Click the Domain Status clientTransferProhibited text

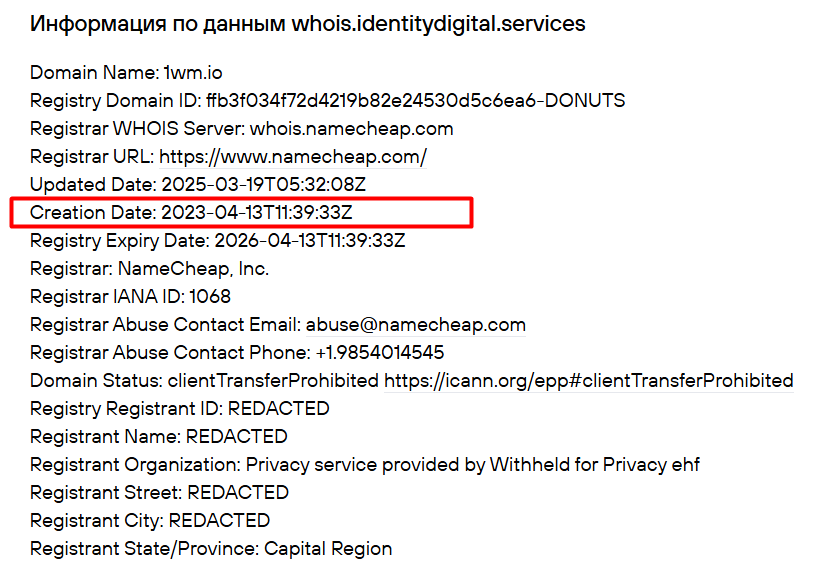click(273, 381)
